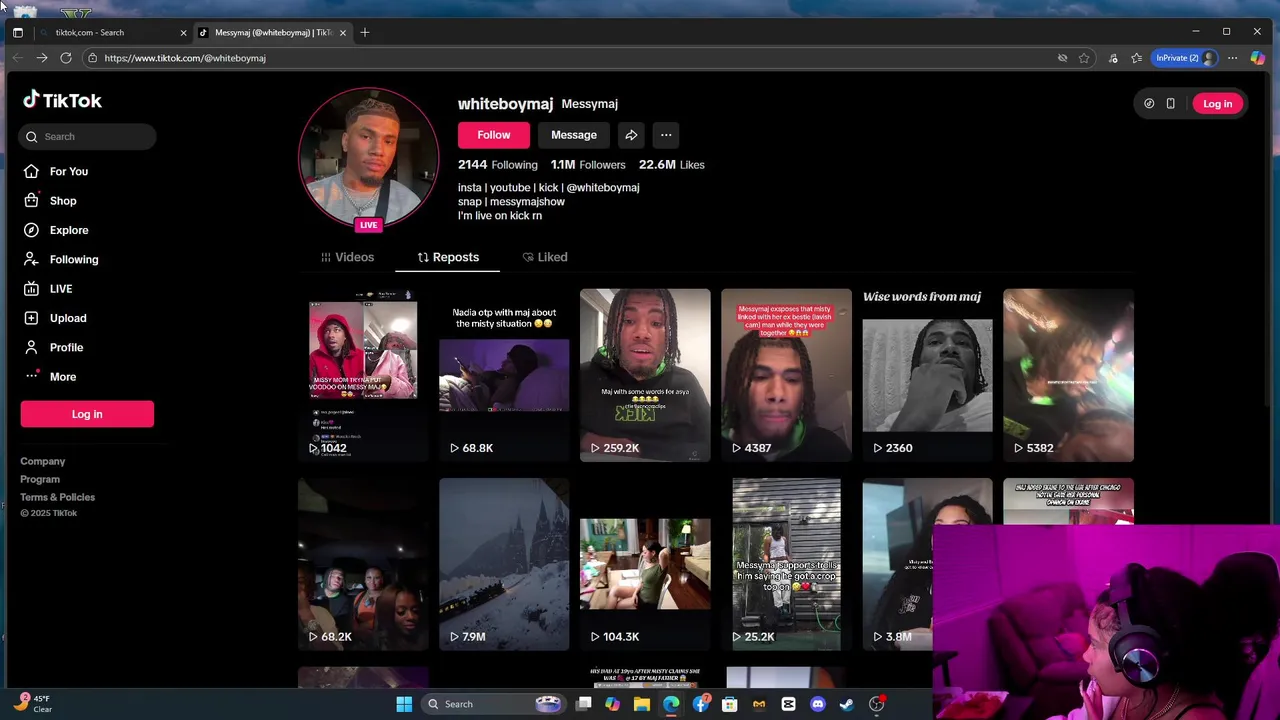This screenshot has height=720, width=1280.
Task: Follow the whiteboymaj profile
Action: click(493, 135)
